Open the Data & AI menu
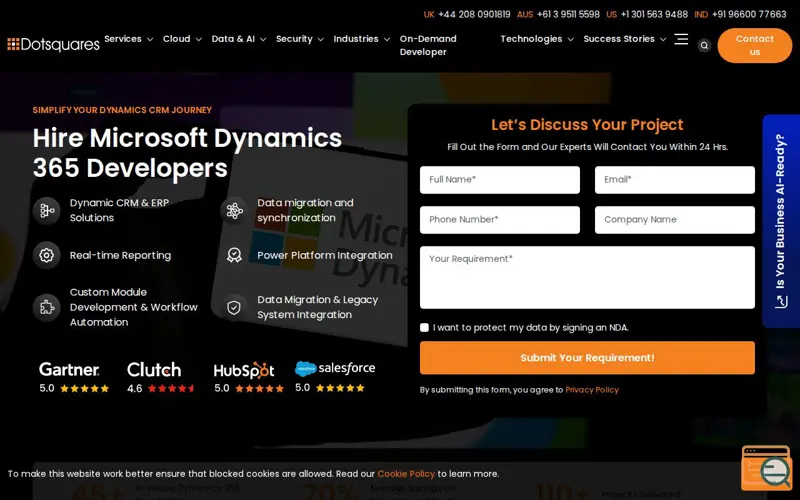The image size is (800, 500). tap(233, 39)
